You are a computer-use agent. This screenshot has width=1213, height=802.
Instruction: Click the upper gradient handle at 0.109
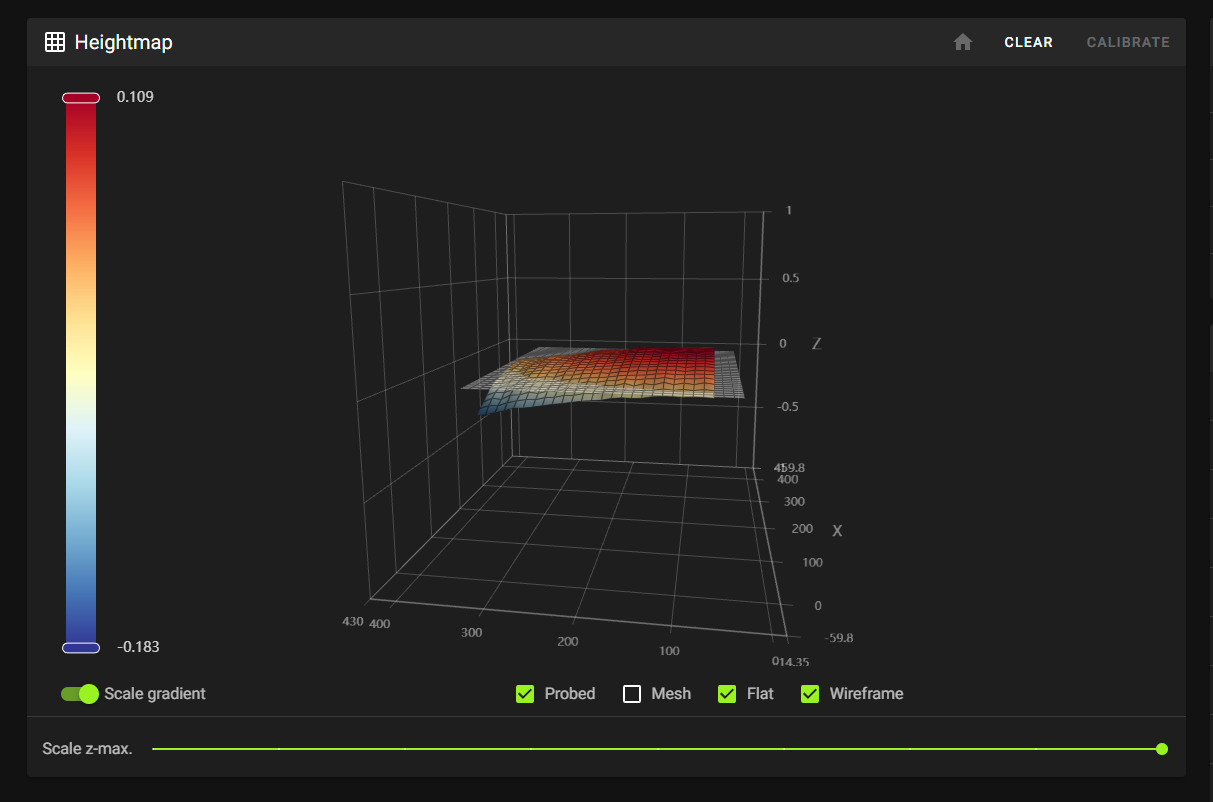click(81, 97)
